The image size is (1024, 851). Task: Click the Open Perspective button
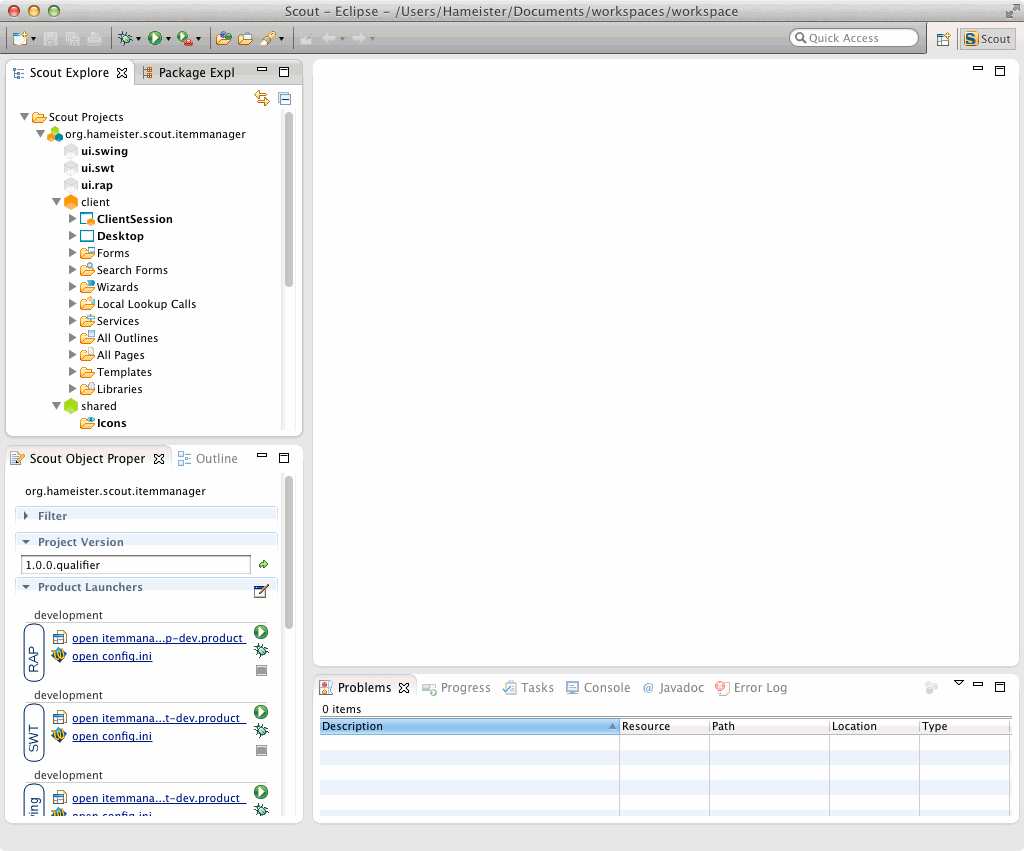coord(942,39)
